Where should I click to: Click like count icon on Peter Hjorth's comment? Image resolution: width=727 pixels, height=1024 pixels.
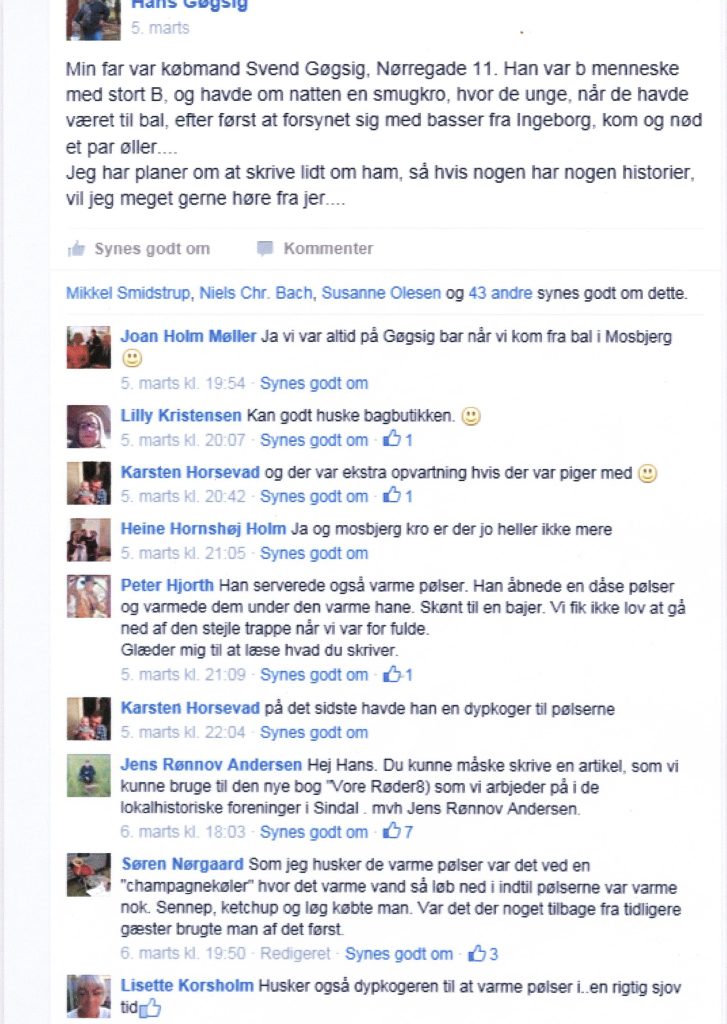tap(392, 673)
